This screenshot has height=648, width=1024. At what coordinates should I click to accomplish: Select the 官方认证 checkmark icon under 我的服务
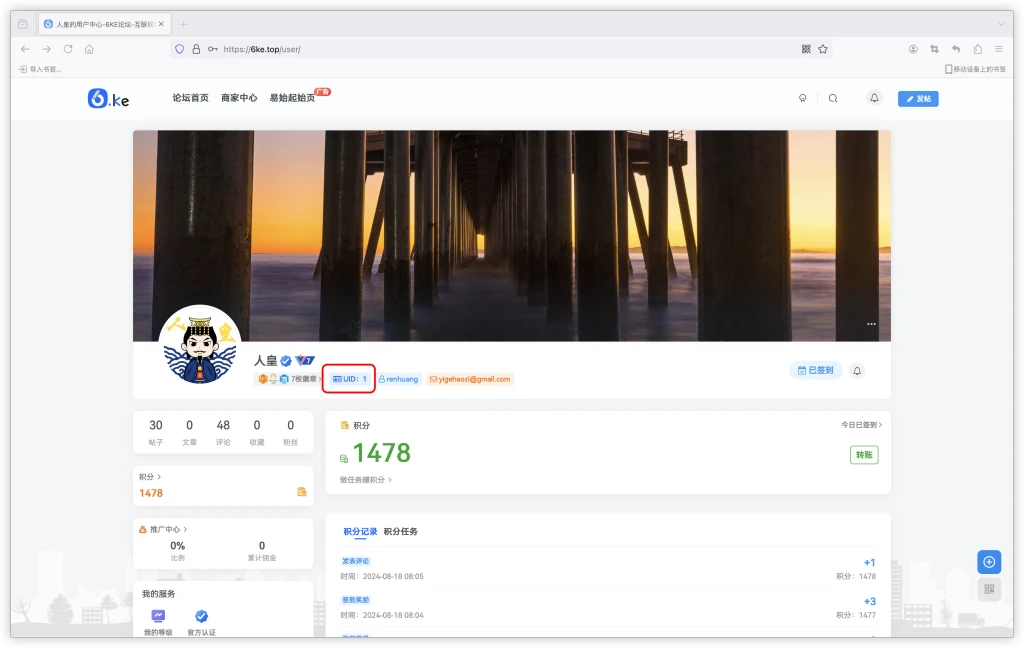tap(200, 618)
